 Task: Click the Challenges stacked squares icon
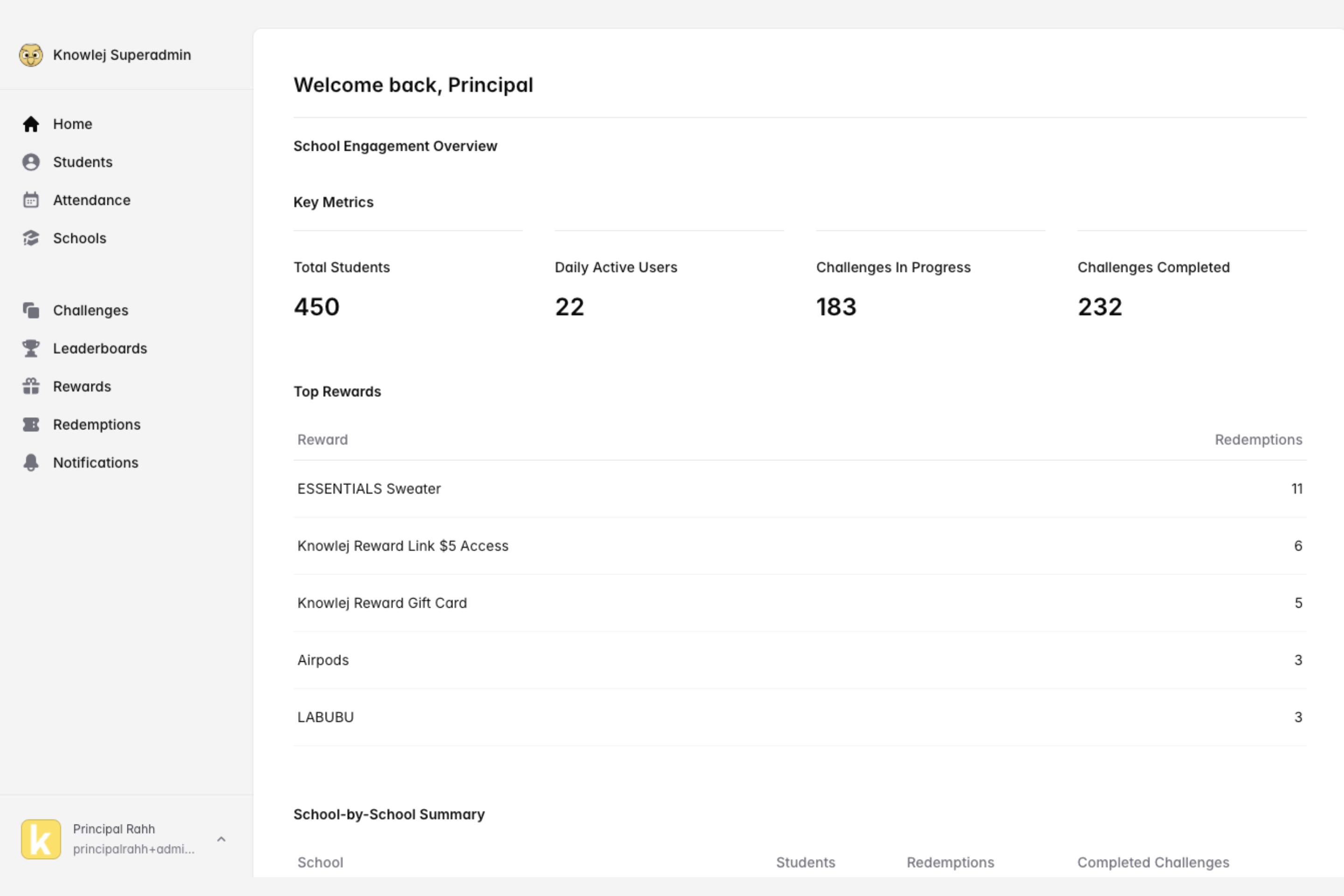(x=31, y=310)
